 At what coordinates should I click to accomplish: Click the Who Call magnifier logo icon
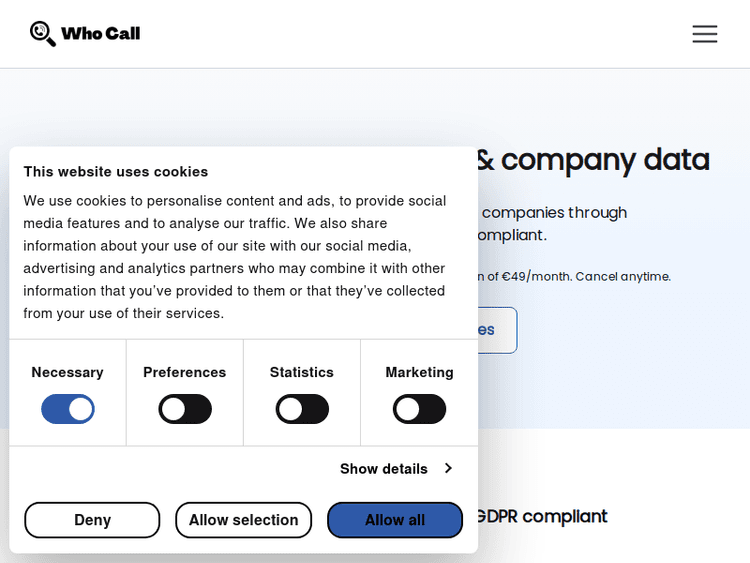point(43,34)
